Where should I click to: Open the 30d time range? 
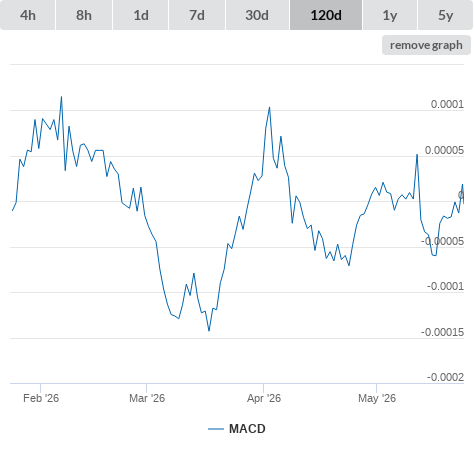point(257,15)
